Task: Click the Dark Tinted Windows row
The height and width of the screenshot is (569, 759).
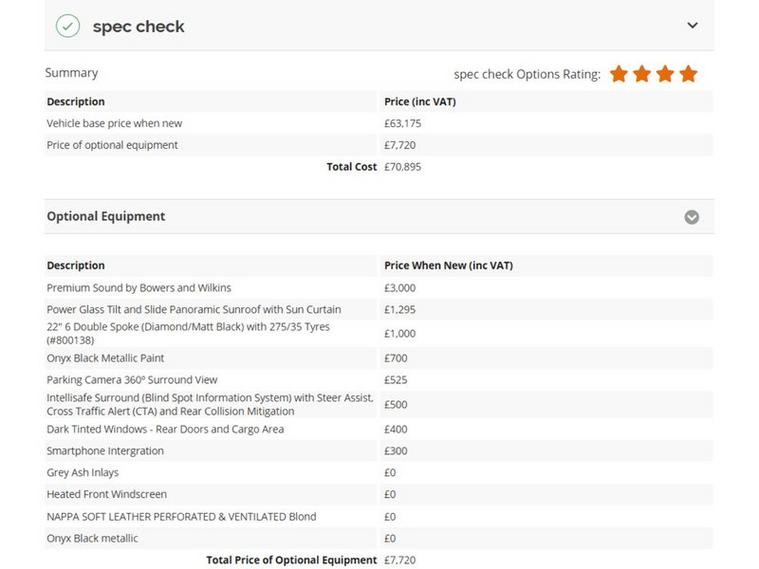Action: (x=165, y=429)
